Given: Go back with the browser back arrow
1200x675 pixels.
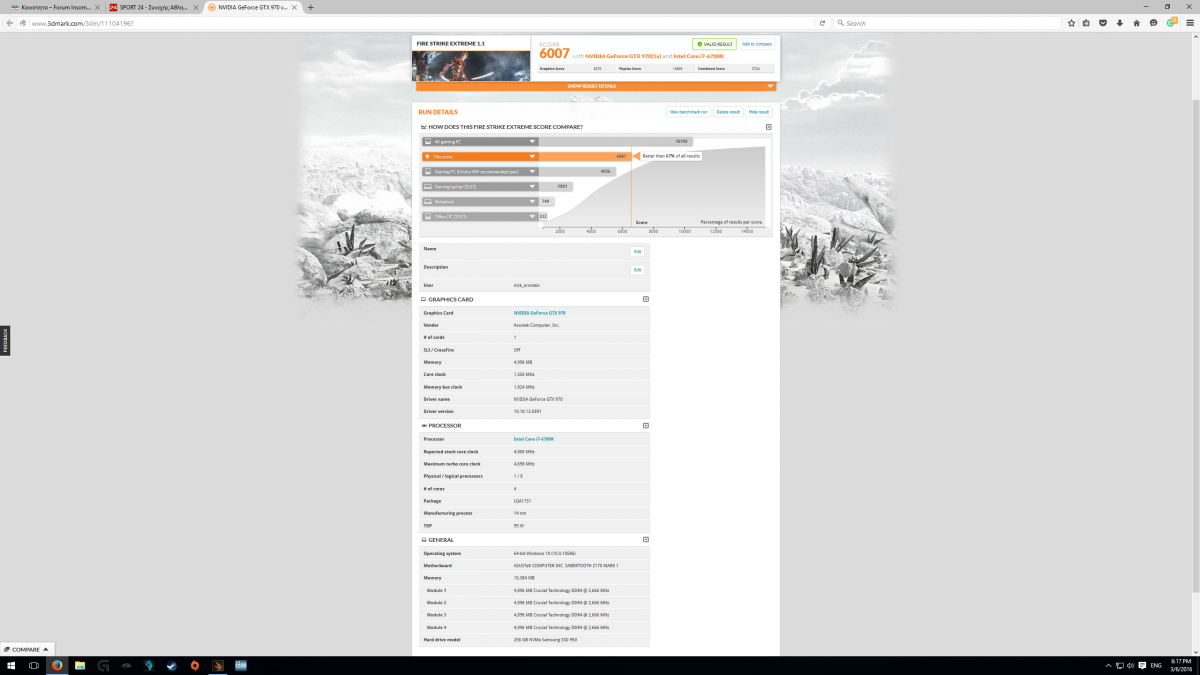Looking at the screenshot, I should (x=10, y=22).
